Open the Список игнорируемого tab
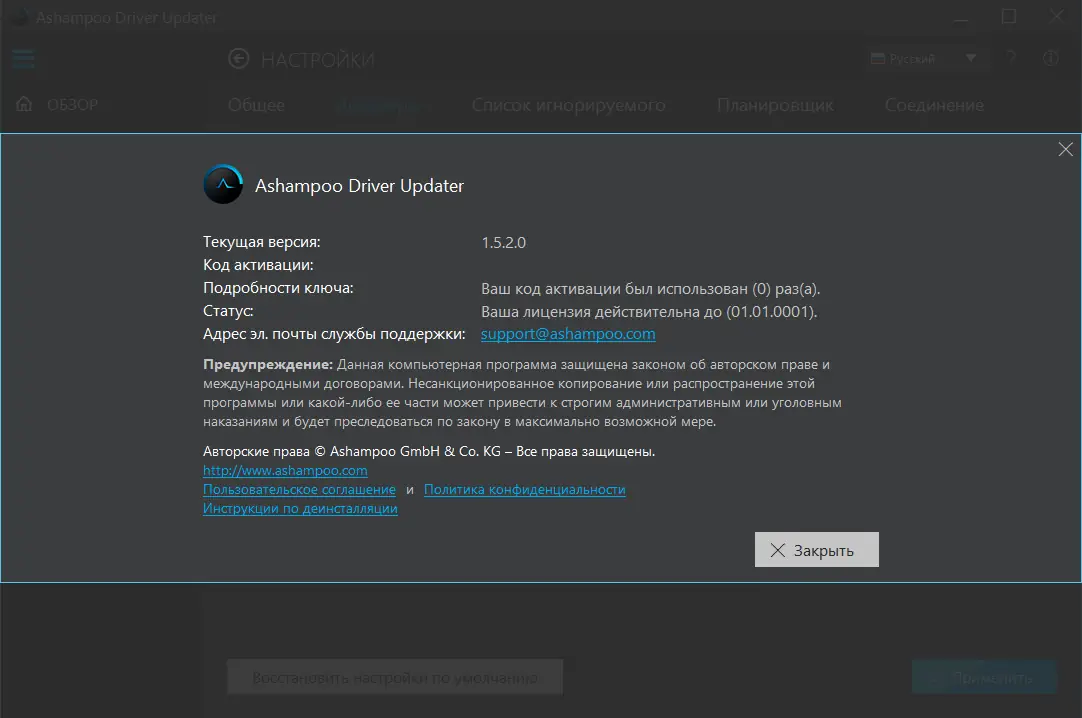The width and height of the screenshot is (1082, 718). coord(568,104)
